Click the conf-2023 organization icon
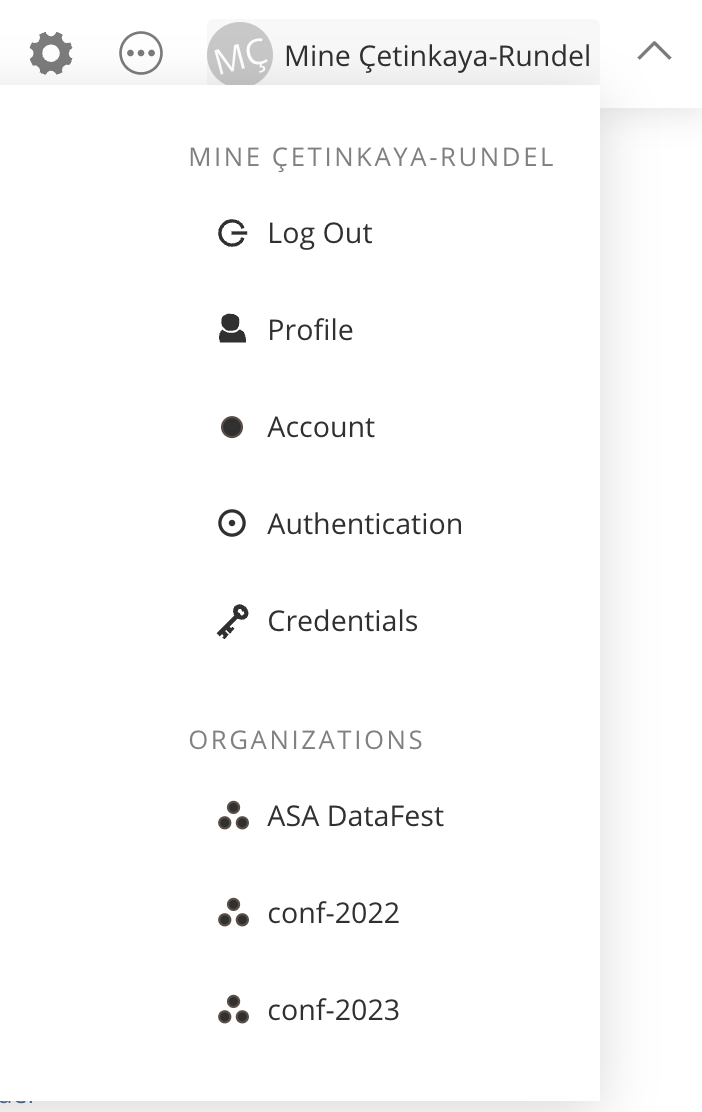 point(233,1010)
